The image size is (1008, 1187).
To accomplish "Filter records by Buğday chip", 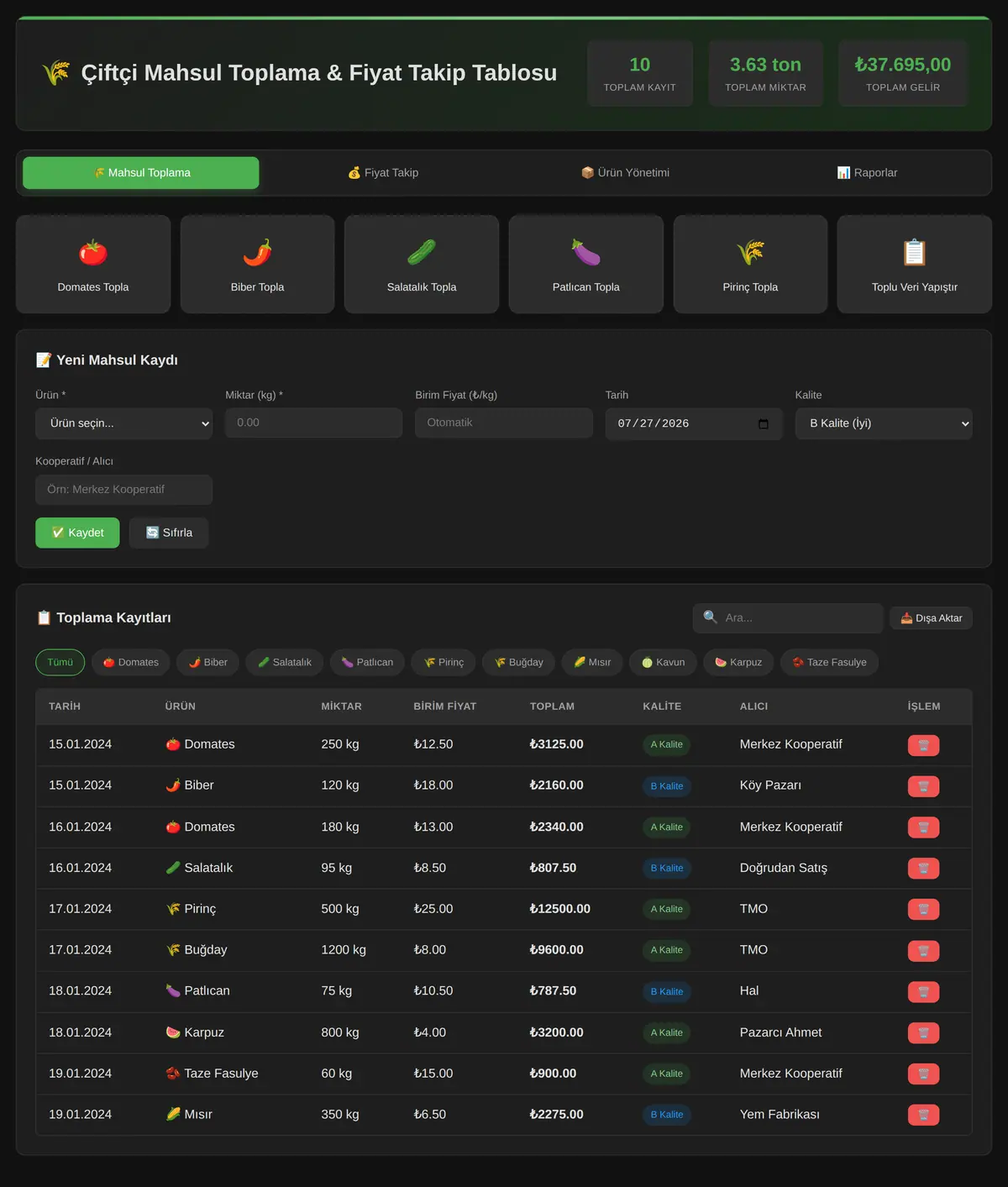I will 519,662.
